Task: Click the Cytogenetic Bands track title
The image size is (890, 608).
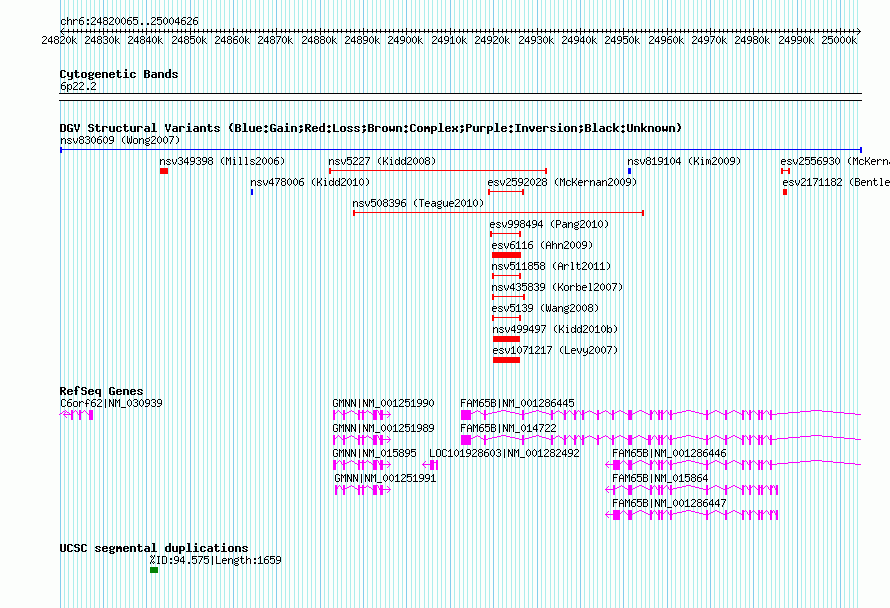Action: click(x=119, y=74)
